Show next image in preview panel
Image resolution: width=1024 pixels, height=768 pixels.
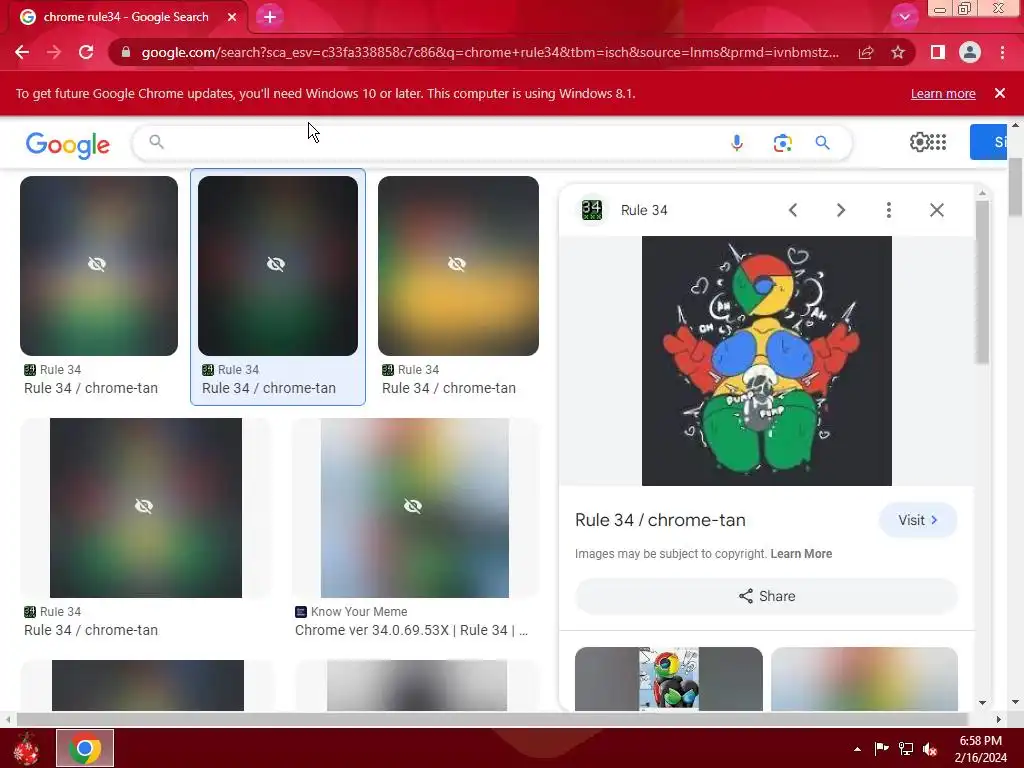click(840, 210)
